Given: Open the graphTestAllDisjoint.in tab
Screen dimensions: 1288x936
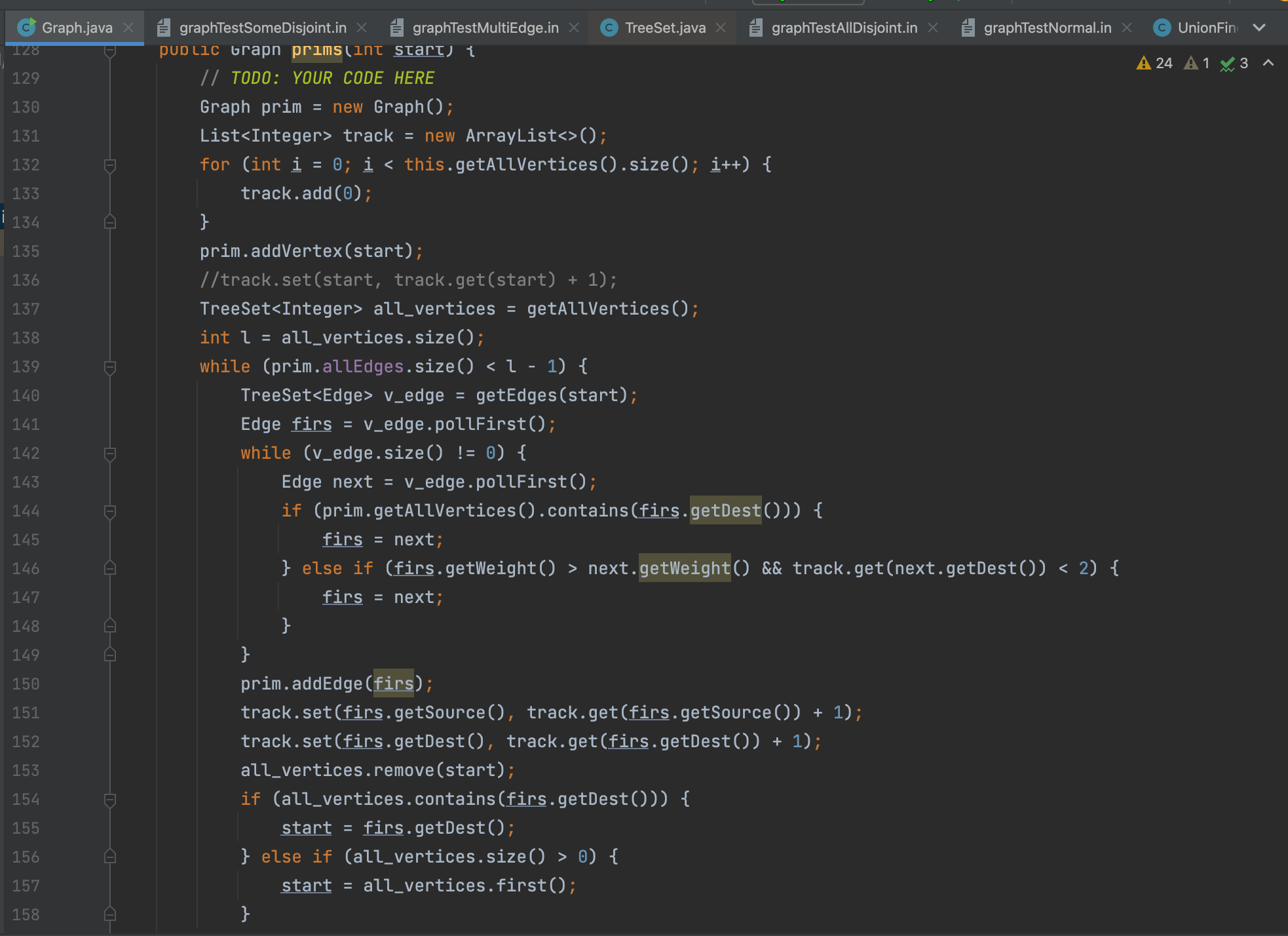Looking at the screenshot, I should coord(844,28).
